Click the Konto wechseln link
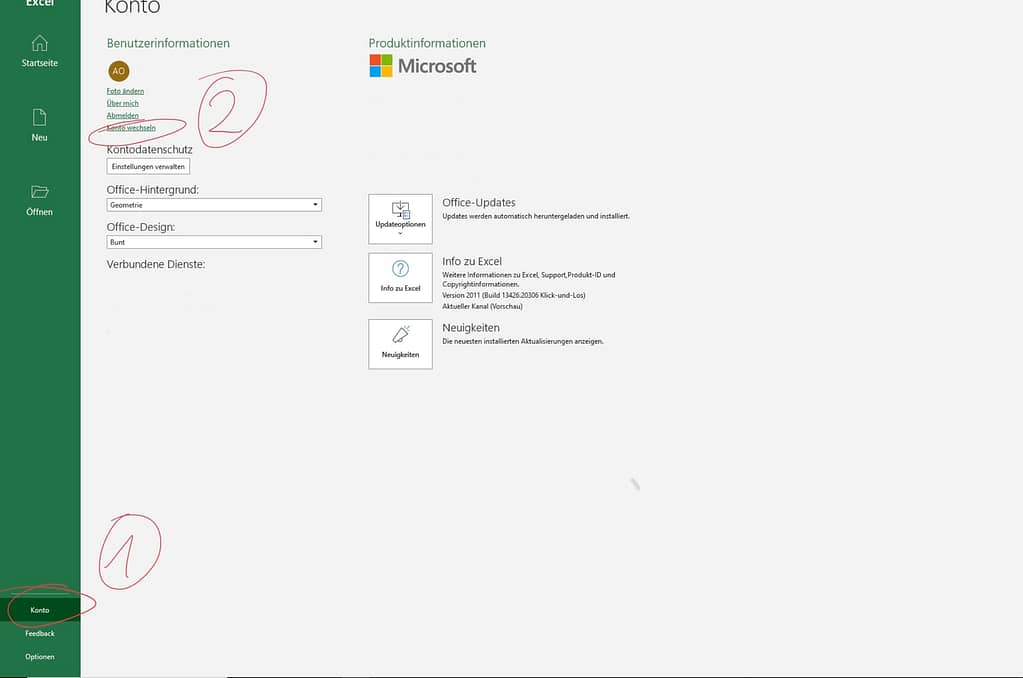Image resolution: width=1023 pixels, height=678 pixels. click(131, 128)
